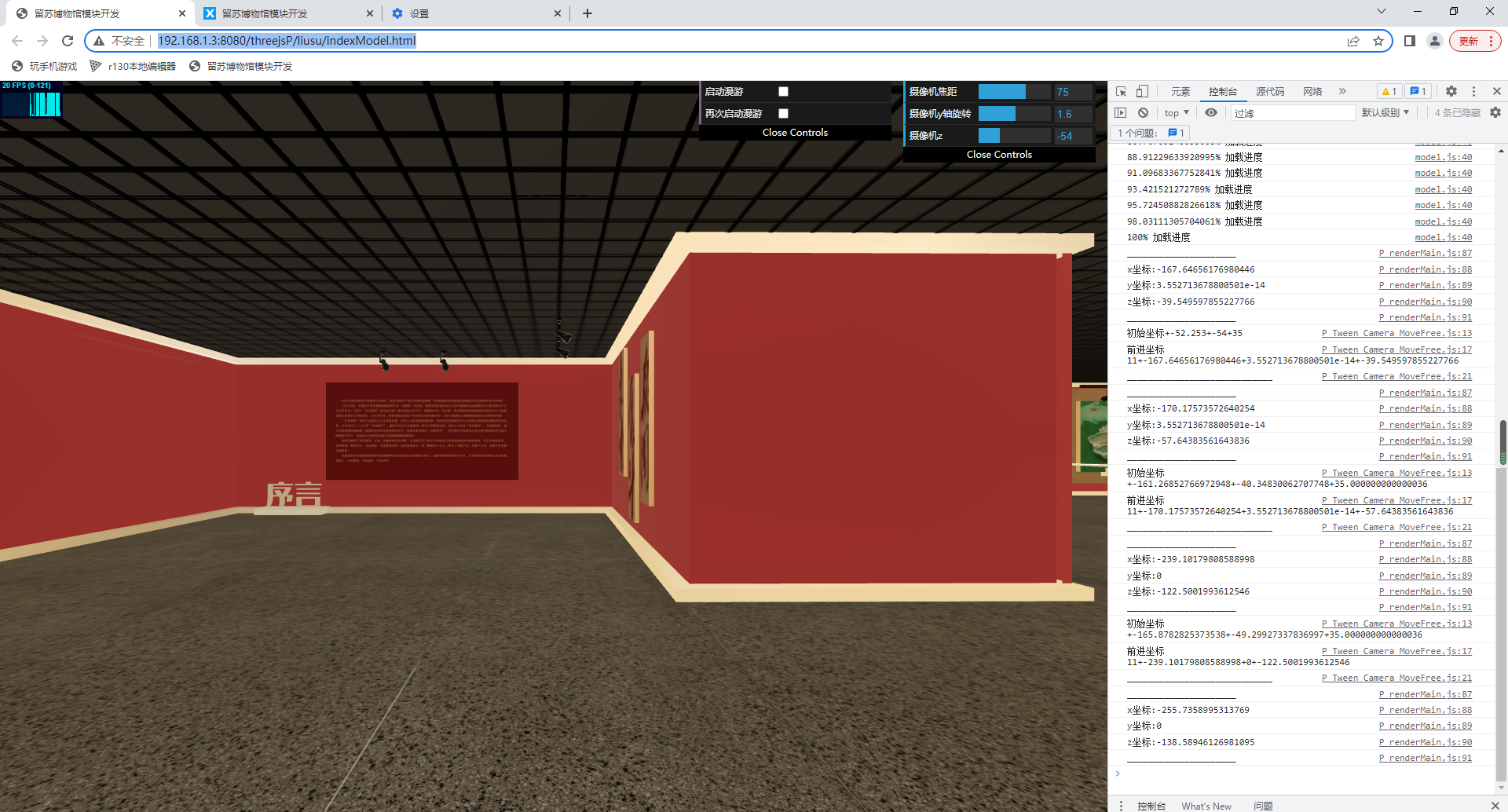Image resolution: width=1508 pixels, height=812 pixels.
Task: Open live expression eye icon
Action: coord(1211,113)
